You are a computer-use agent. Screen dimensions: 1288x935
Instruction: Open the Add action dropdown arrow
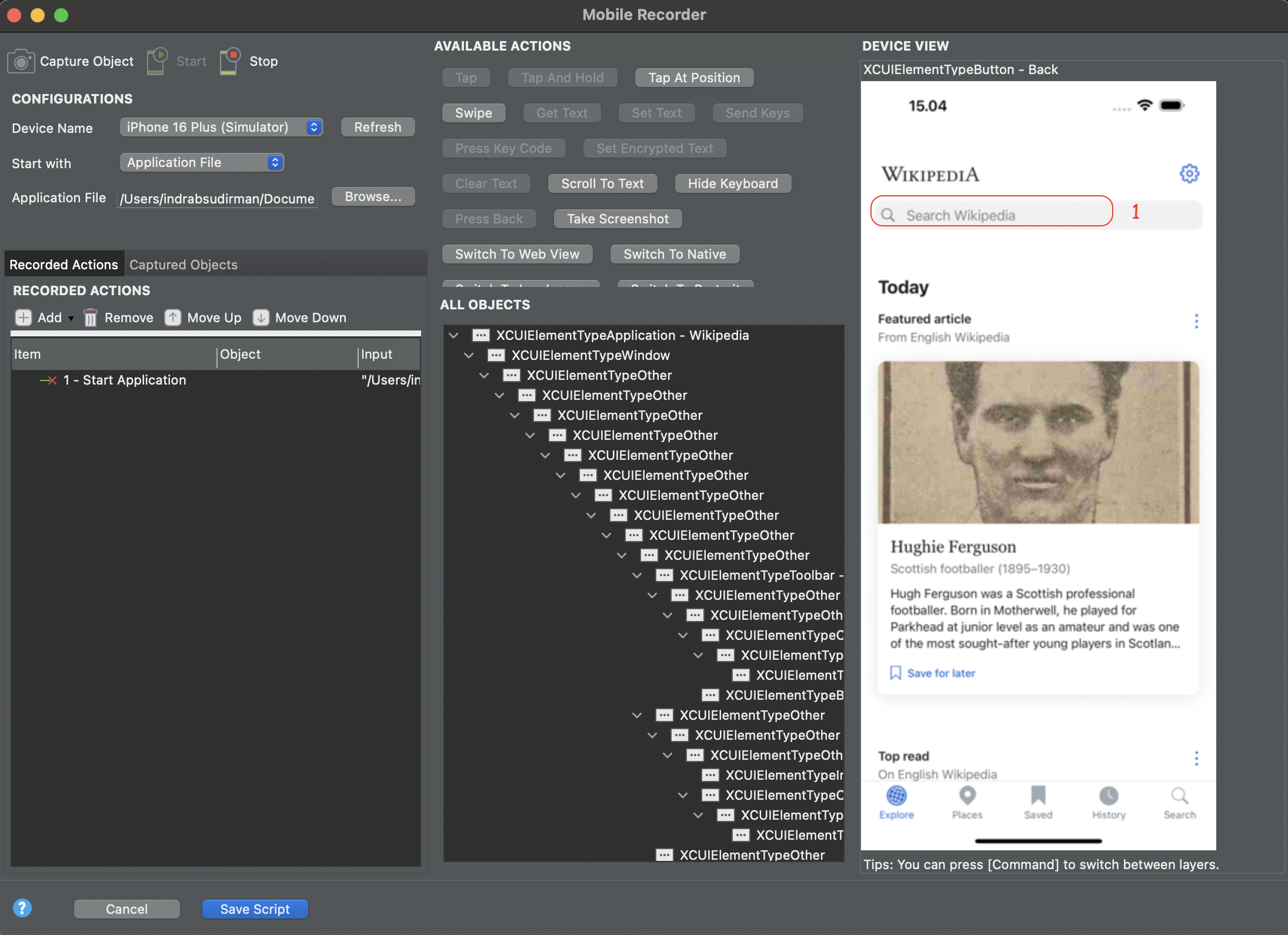[x=71, y=318]
